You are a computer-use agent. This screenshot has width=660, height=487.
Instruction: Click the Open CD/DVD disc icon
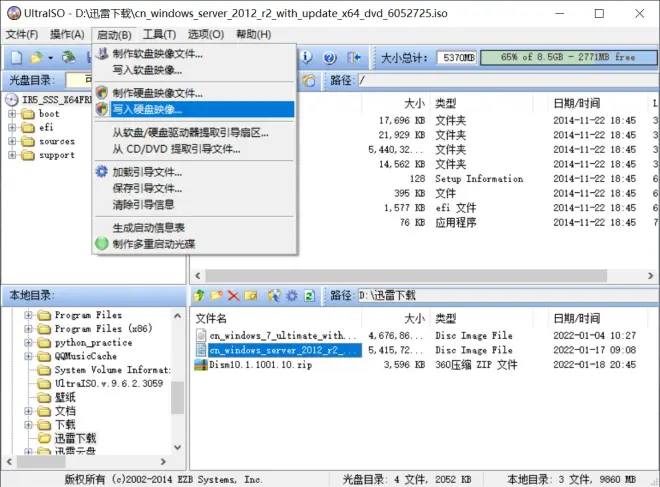coord(69,57)
